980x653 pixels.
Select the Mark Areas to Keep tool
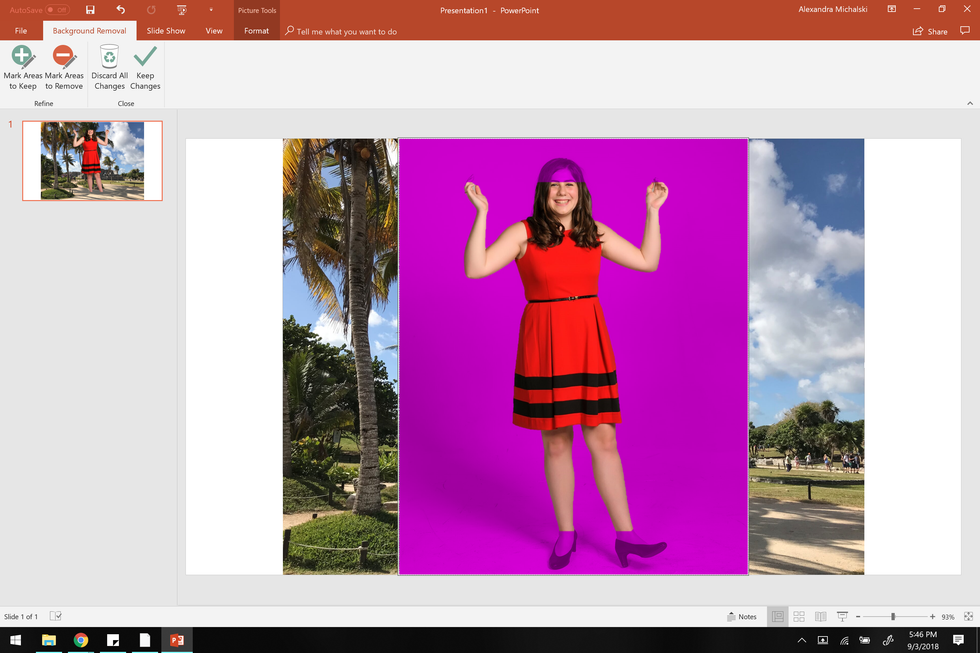point(21,66)
